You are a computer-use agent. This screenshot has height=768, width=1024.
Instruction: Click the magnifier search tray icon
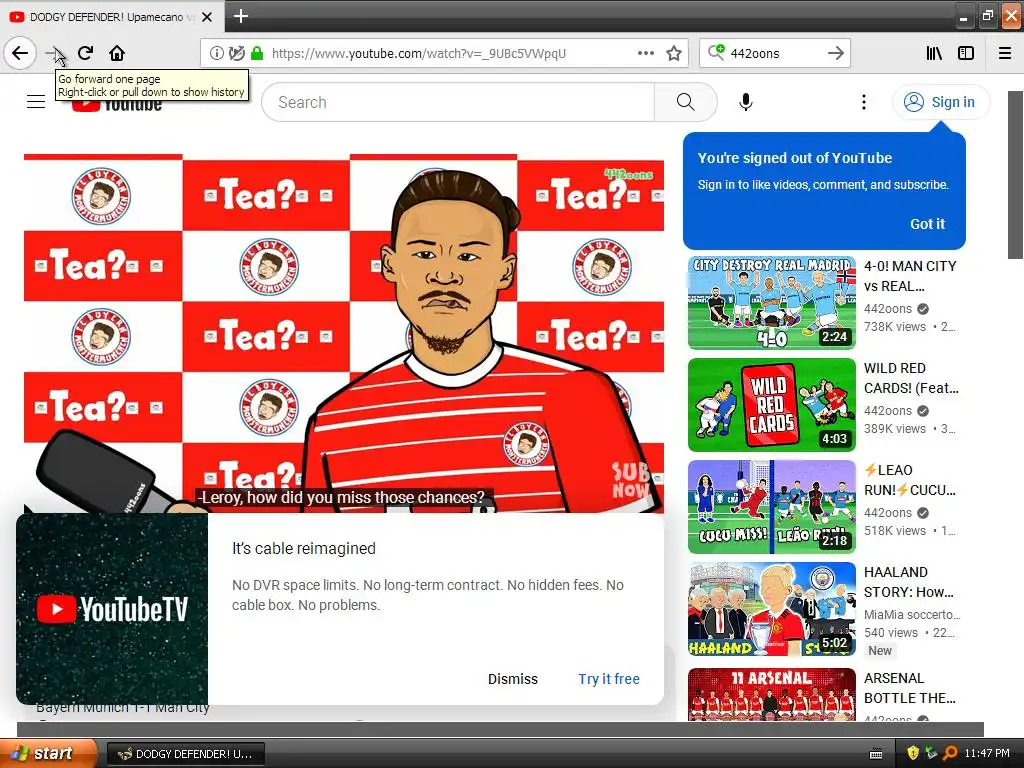[x=950, y=753]
